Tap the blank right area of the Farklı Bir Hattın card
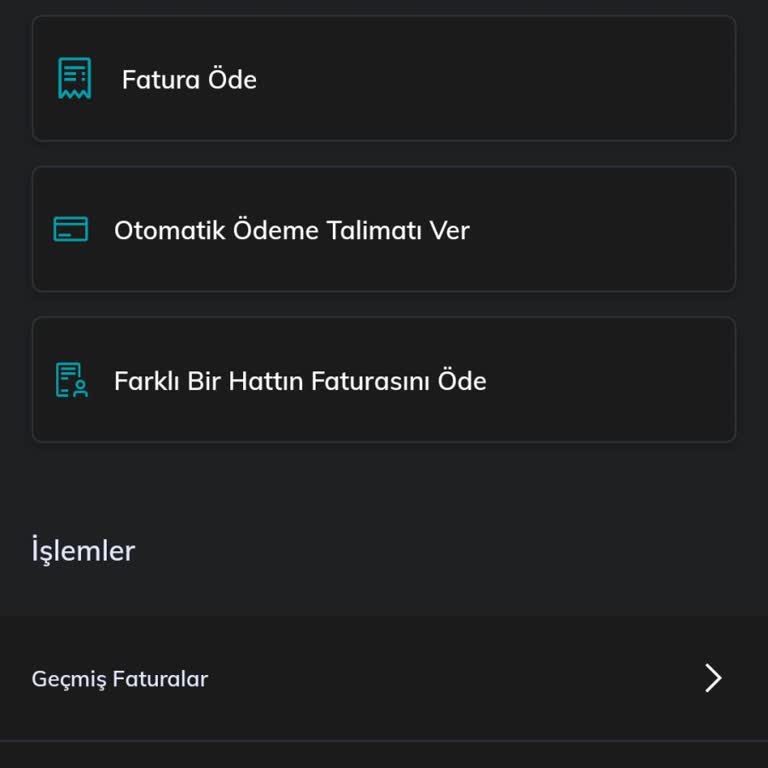This screenshot has height=768, width=768. click(620, 381)
